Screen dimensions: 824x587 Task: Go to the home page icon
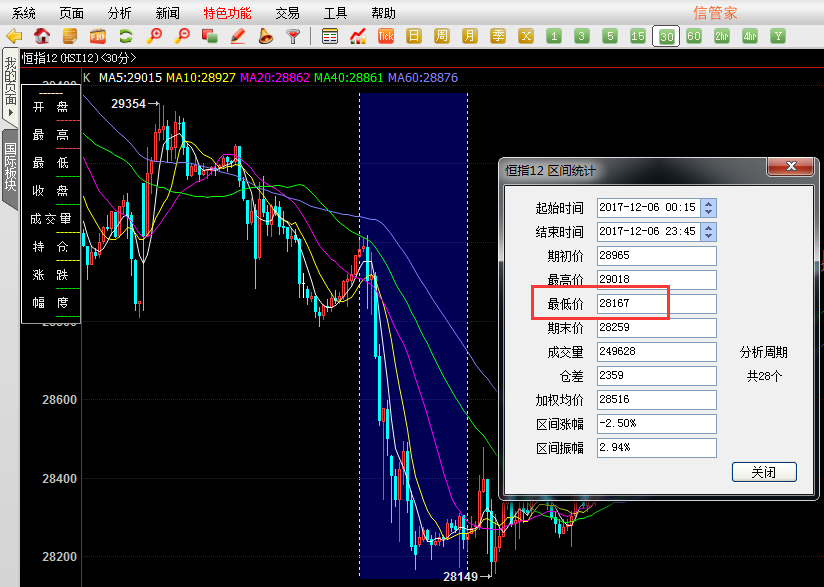tap(42, 36)
